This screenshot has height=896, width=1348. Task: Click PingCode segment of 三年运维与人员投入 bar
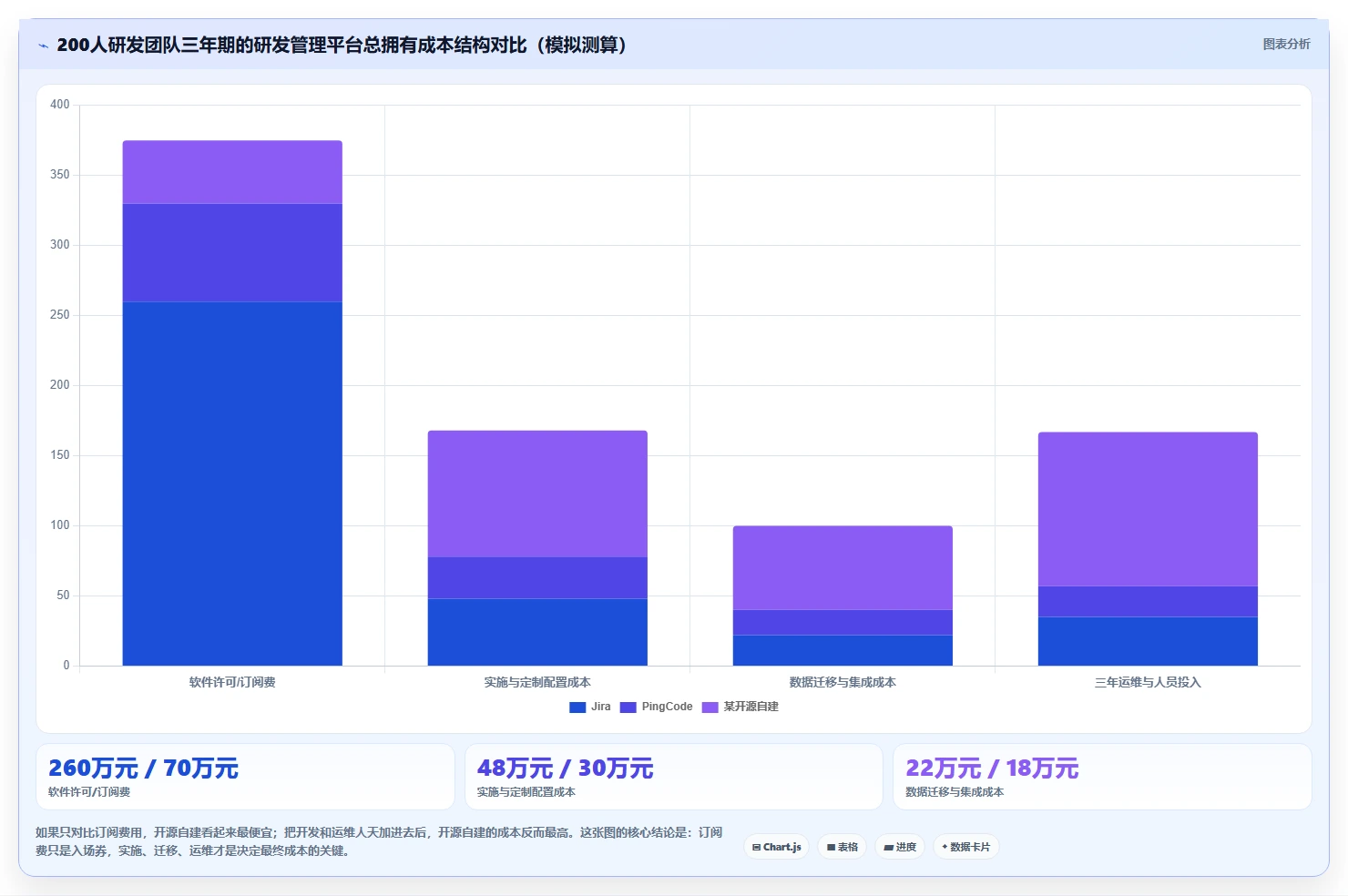pos(1148,601)
